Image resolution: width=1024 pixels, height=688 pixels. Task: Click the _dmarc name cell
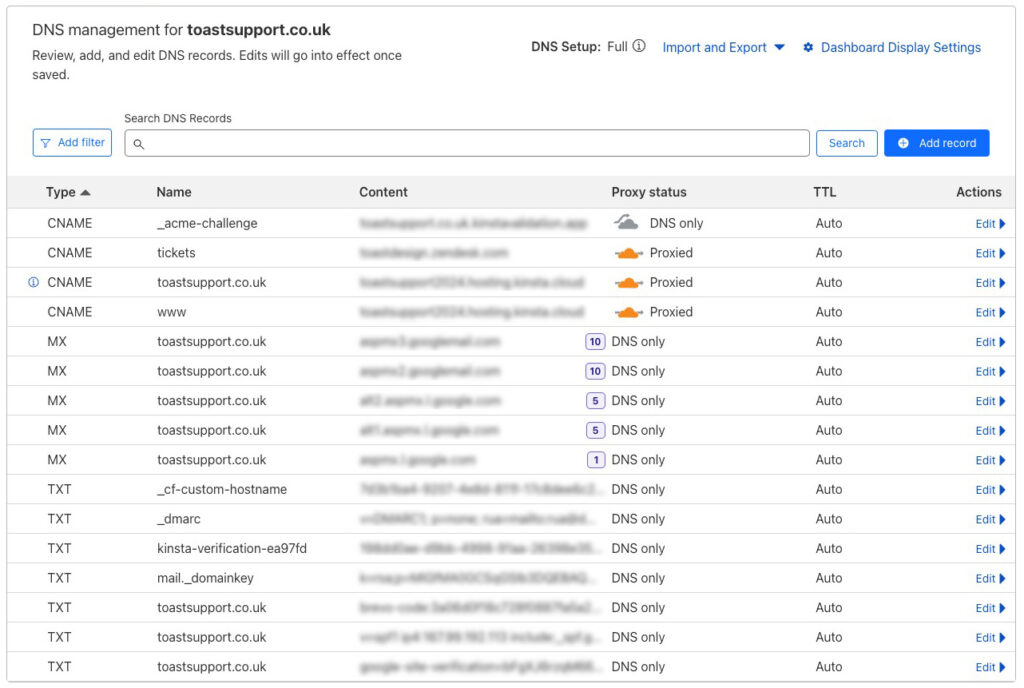178,519
